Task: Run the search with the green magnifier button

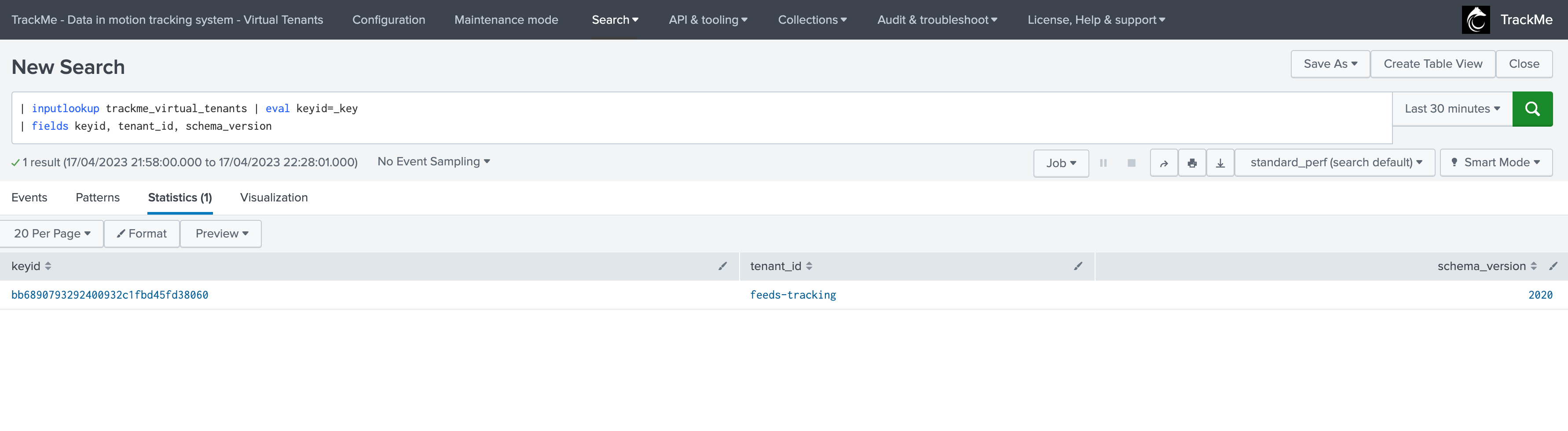Action: pos(1531,109)
